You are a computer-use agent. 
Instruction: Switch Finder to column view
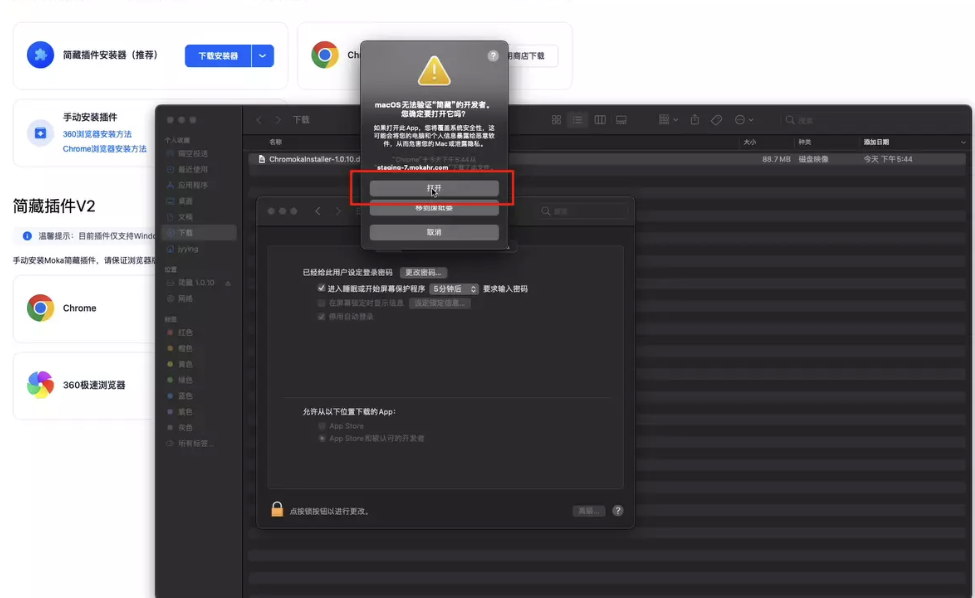coord(600,119)
